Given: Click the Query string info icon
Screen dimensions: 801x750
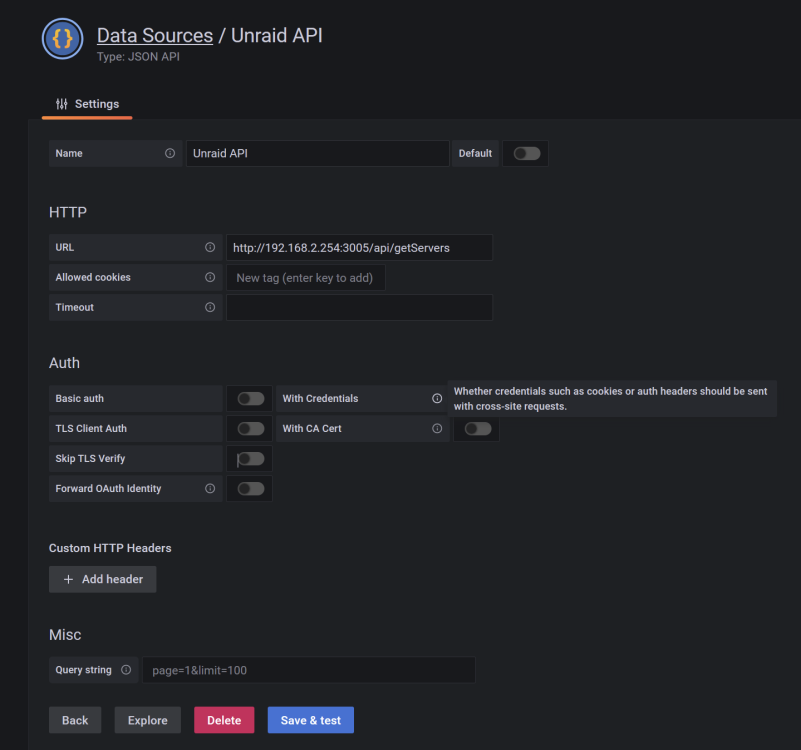Looking at the screenshot, I should [x=126, y=670].
